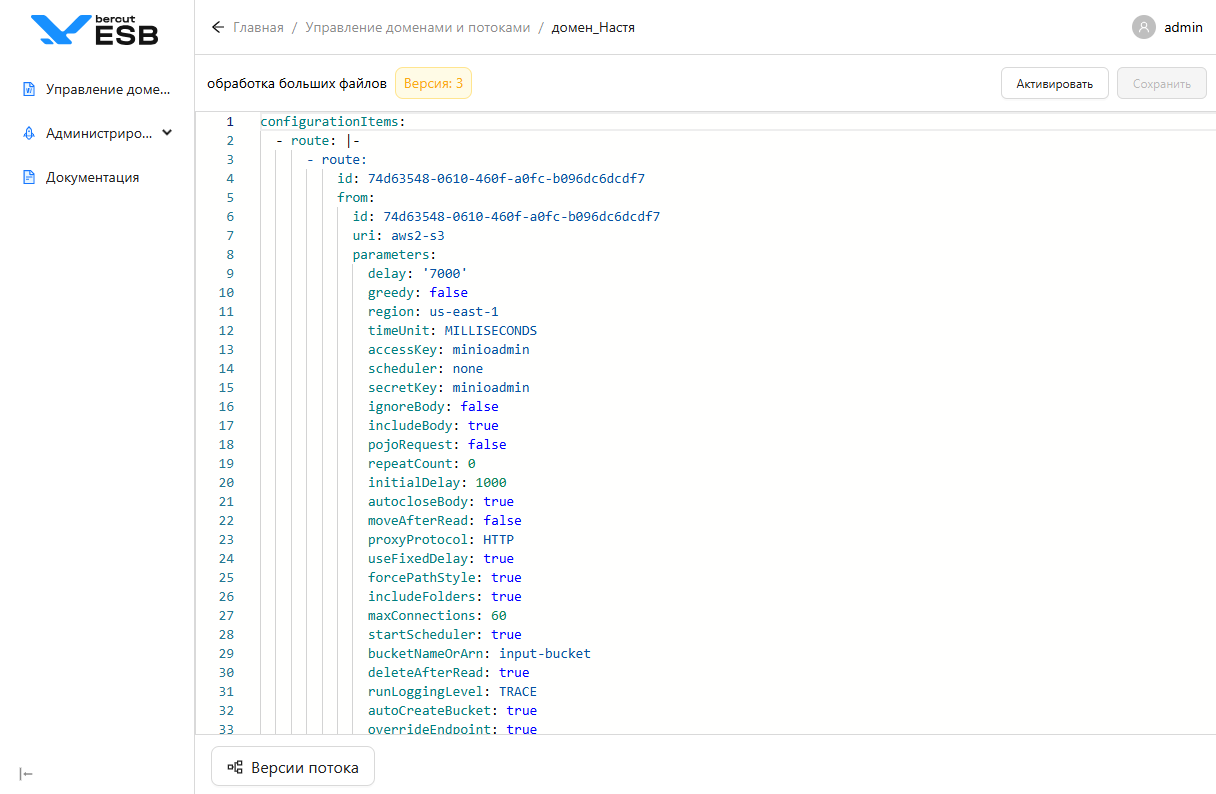Click the admin username label
The image size is (1216, 794).
[1183, 27]
